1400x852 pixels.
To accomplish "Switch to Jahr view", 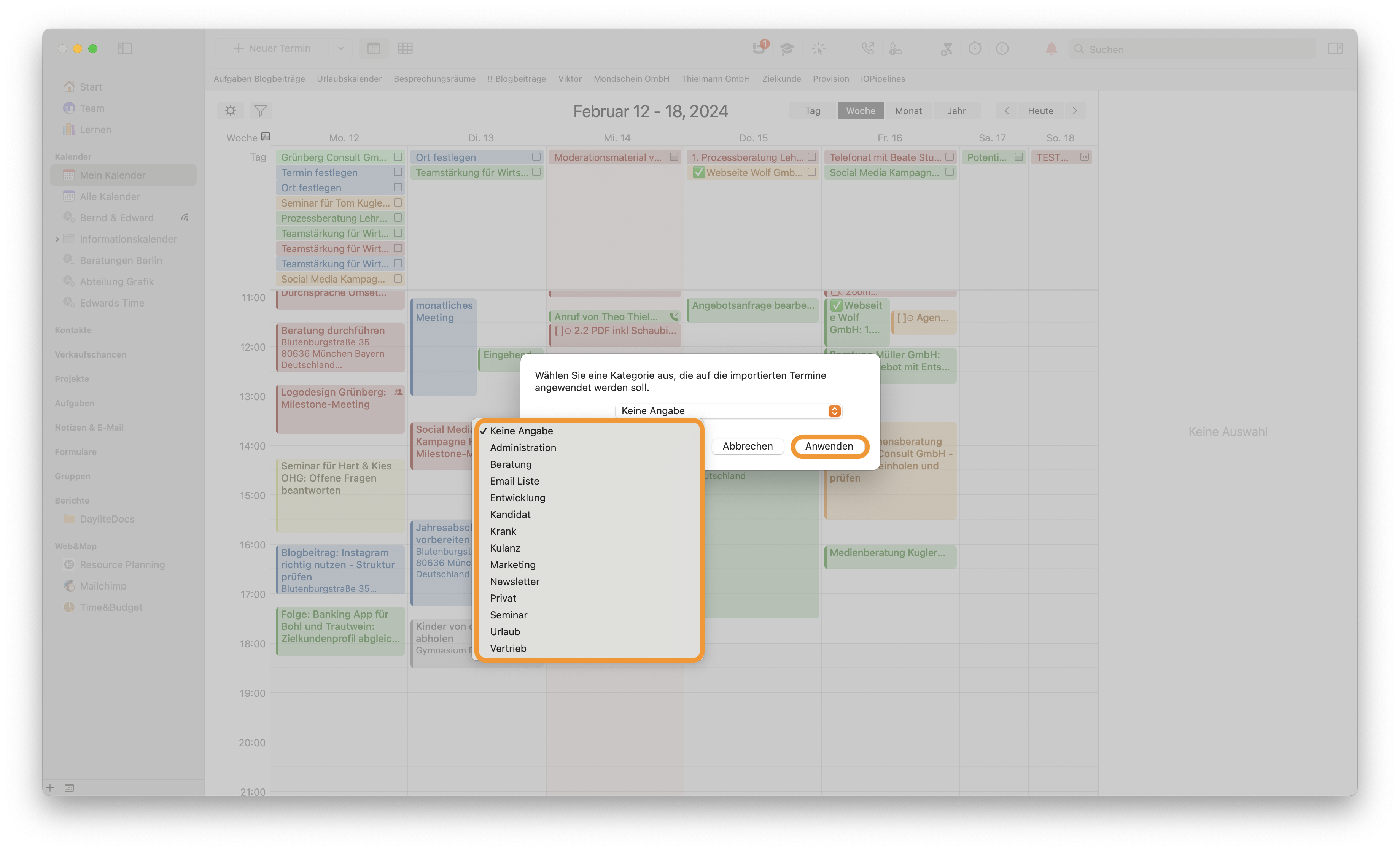I will (956, 111).
